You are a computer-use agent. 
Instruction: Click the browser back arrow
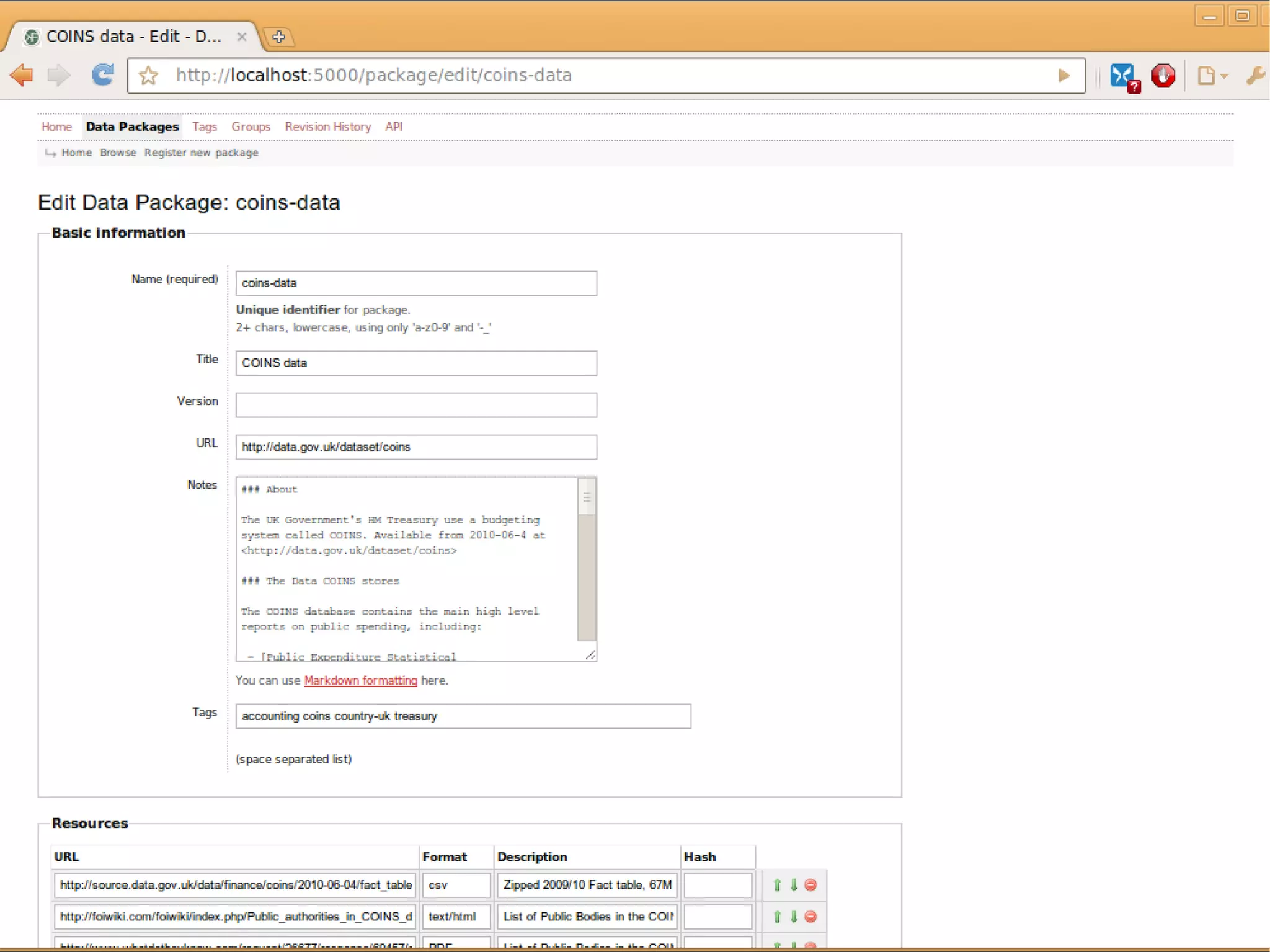tap(22, 75)
